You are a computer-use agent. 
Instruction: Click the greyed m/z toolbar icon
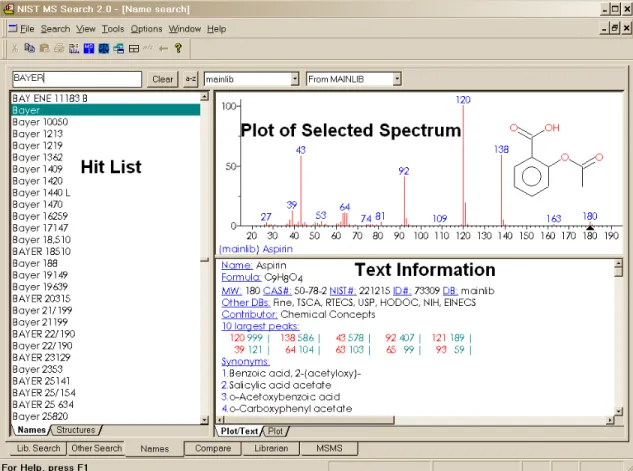click(x=148, y=48)
